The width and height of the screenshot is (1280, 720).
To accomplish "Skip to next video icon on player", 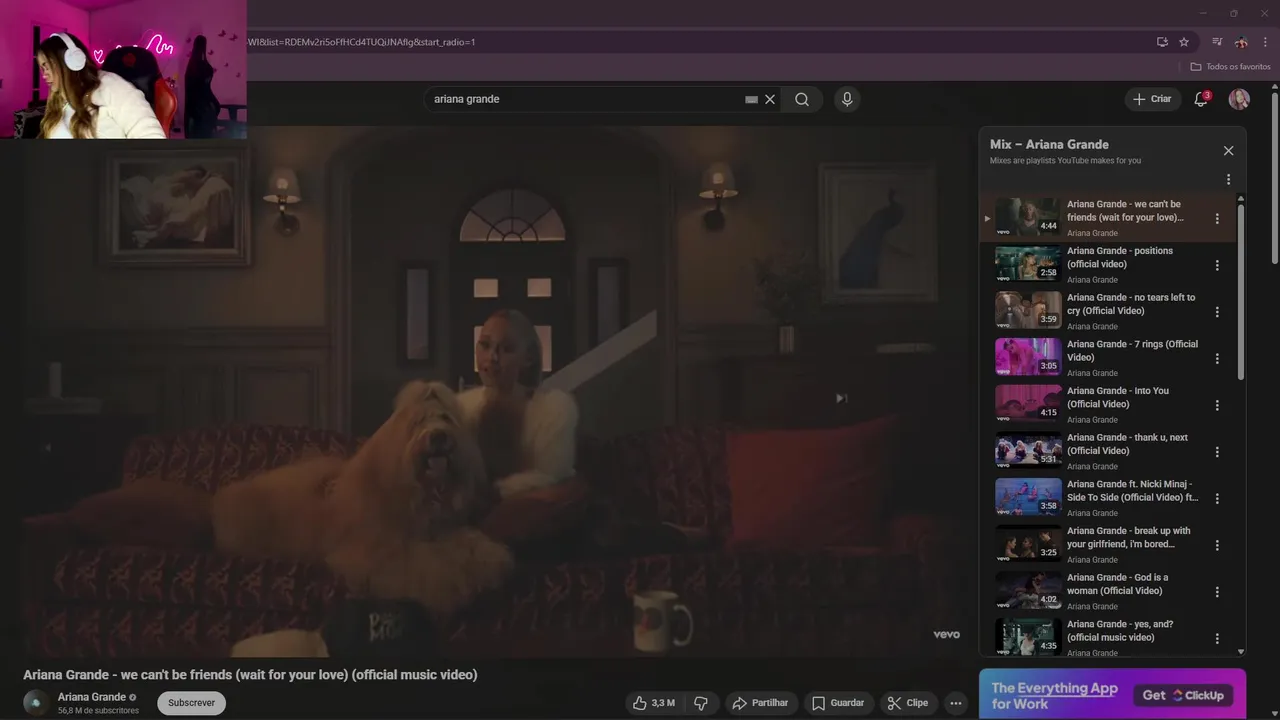I will (841, 398).
